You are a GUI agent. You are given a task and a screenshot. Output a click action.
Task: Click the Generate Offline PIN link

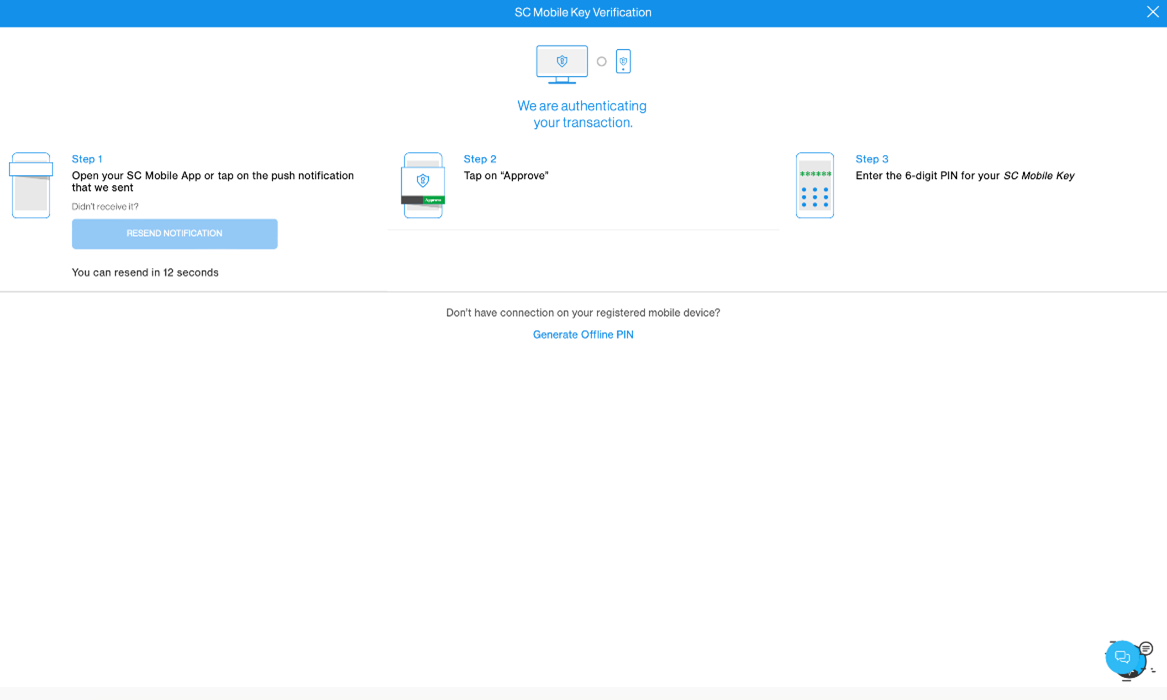(x=583, y=335)
